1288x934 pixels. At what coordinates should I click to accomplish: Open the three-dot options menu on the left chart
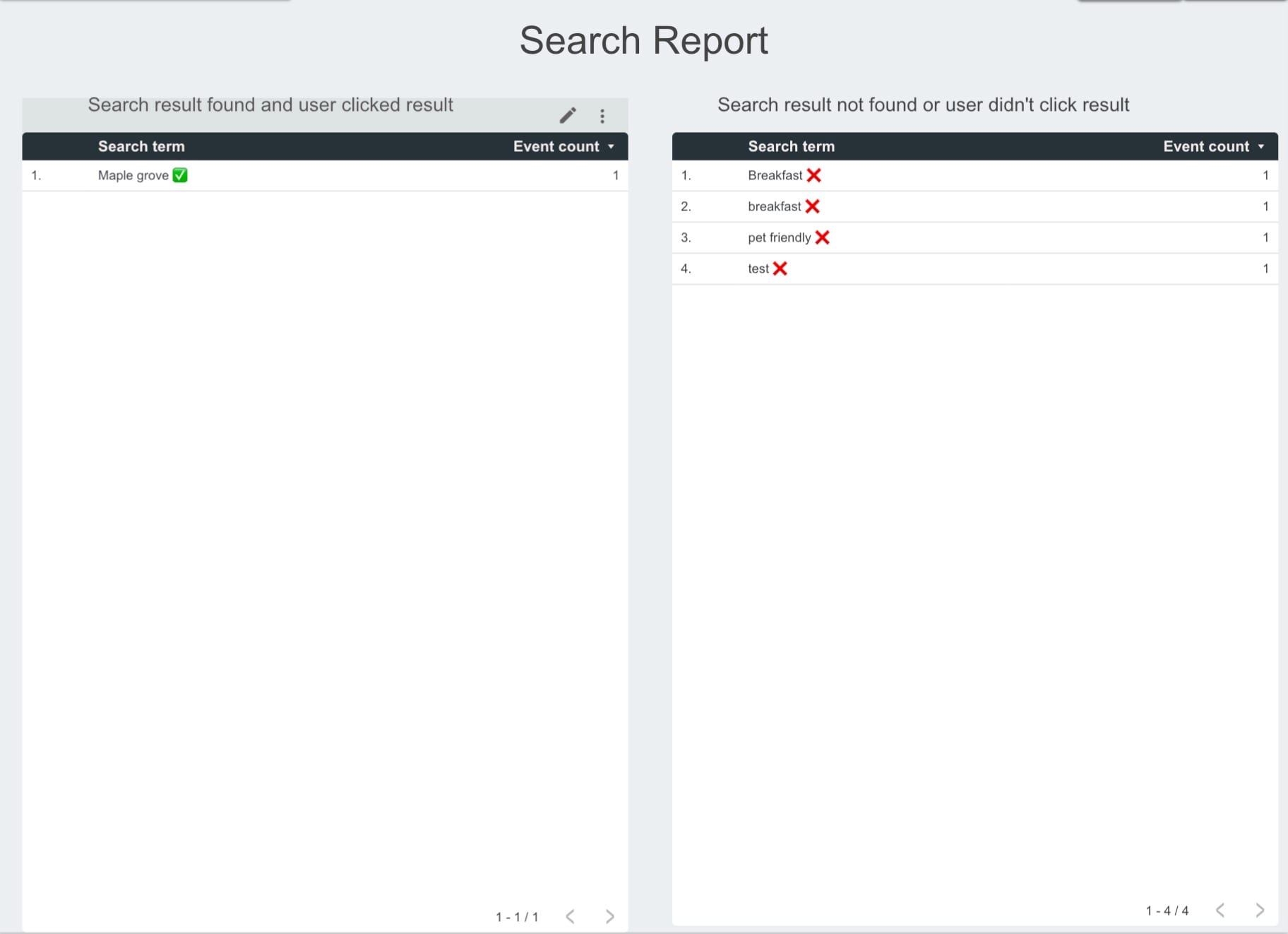point(602,115)
